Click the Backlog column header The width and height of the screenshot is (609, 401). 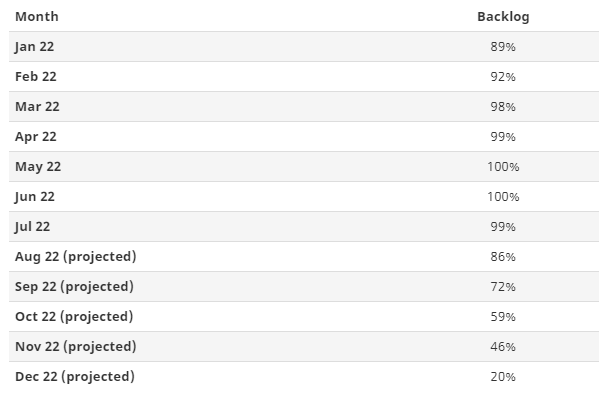[x=503, y=16]
